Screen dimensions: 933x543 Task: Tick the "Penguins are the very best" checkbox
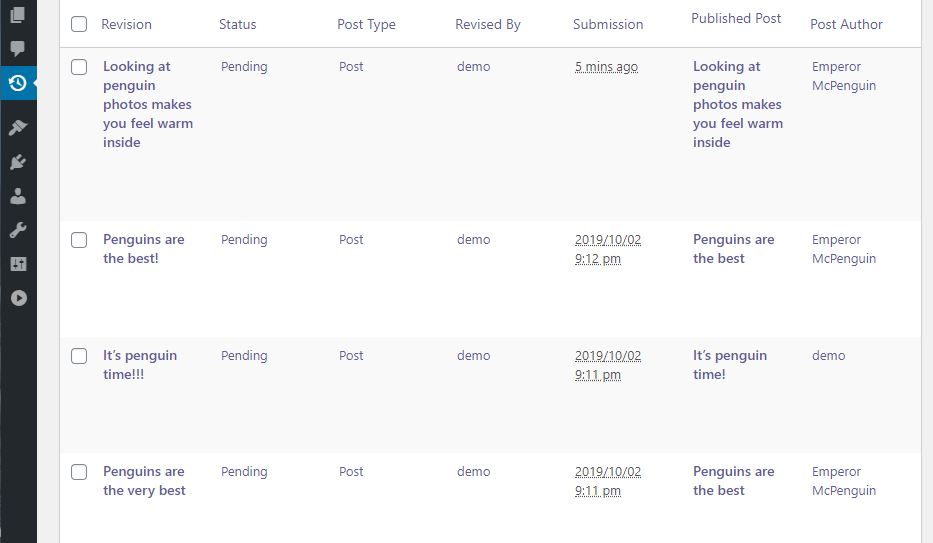click(79, 472)
